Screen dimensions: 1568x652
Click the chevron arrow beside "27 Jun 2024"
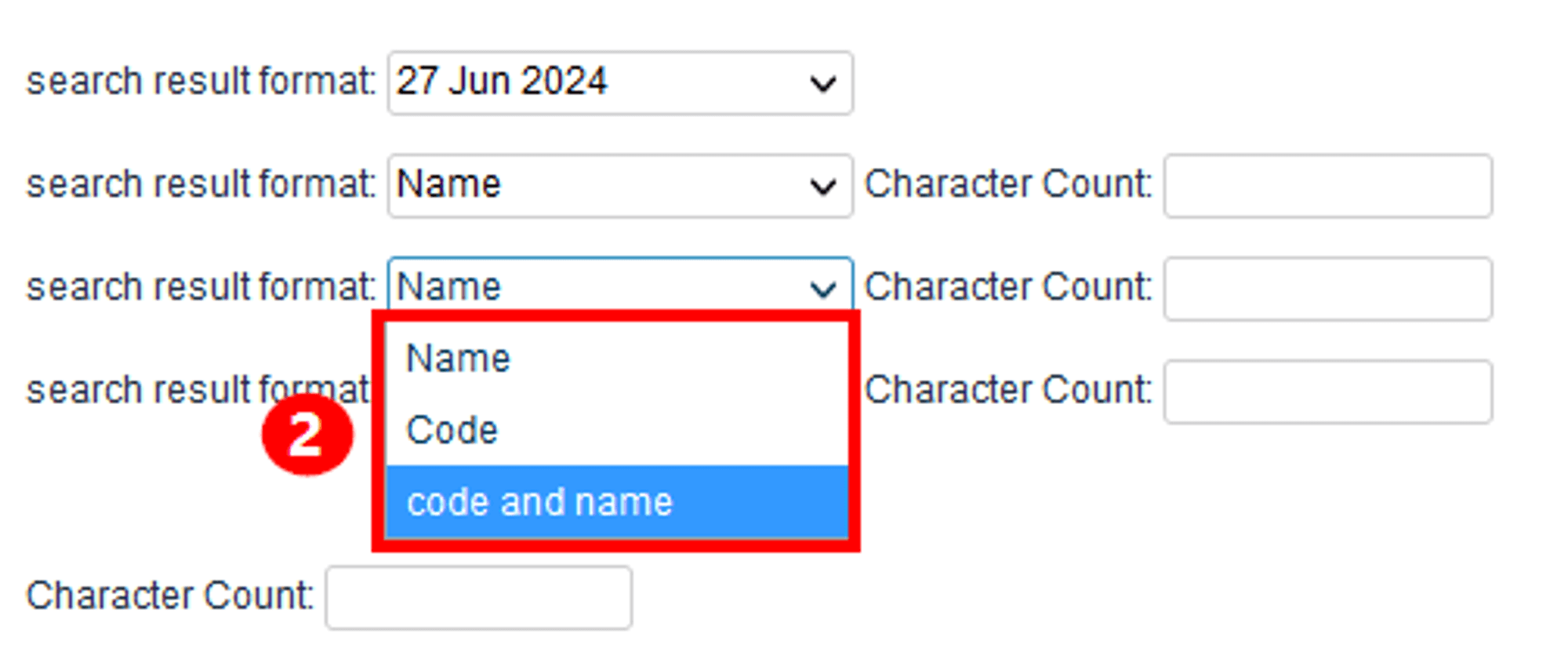[x=822, y=83]
